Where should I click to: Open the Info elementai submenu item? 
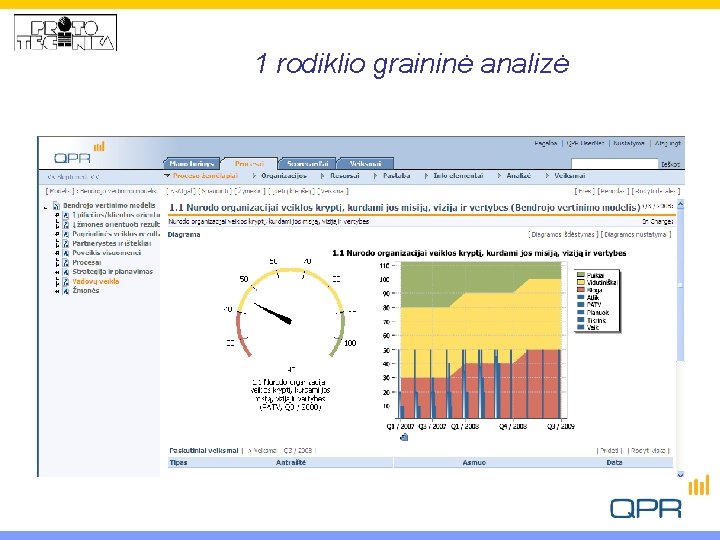[x=458, y=176]
